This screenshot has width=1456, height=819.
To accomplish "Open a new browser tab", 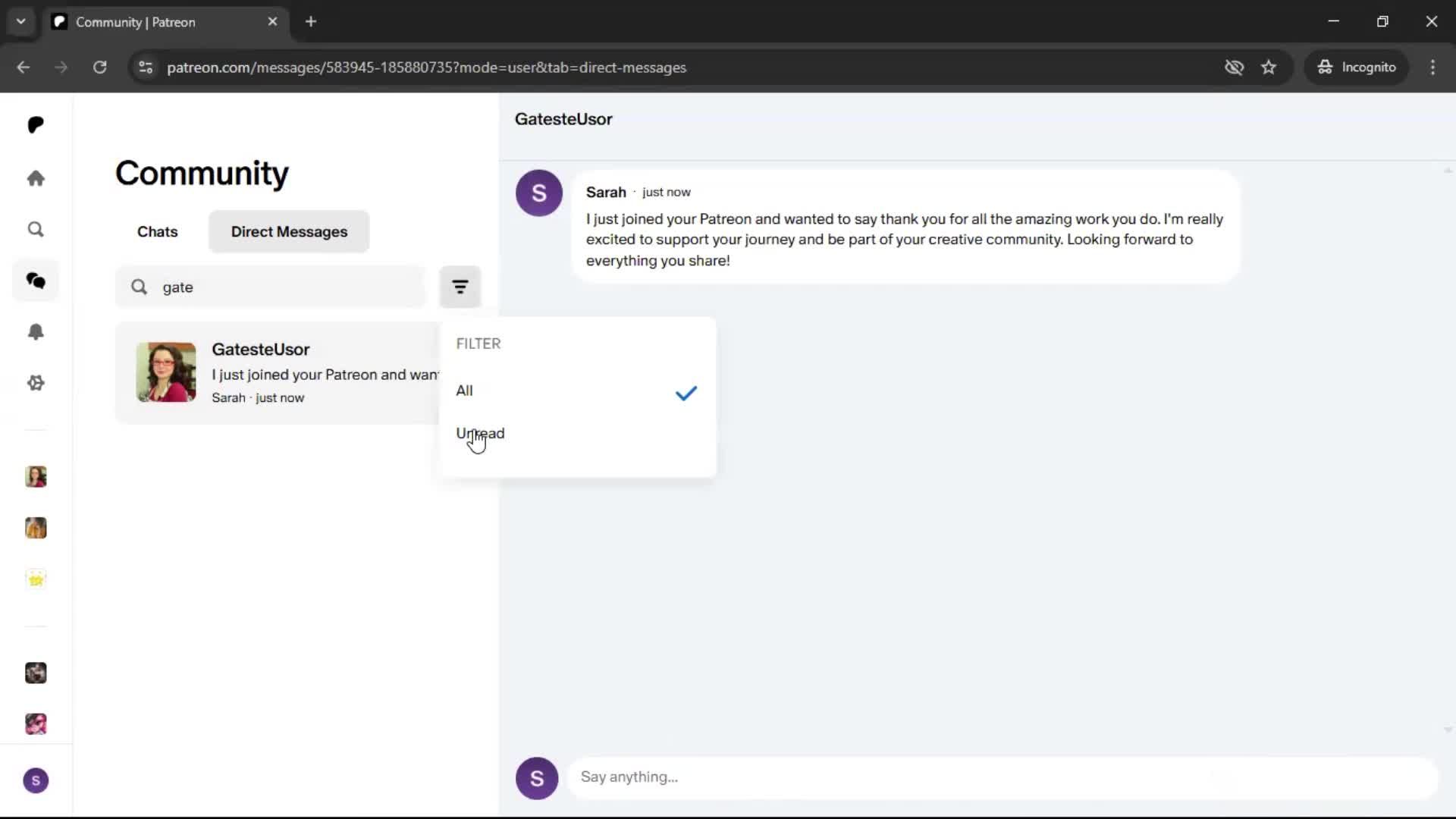I will [x=311, y=22].
